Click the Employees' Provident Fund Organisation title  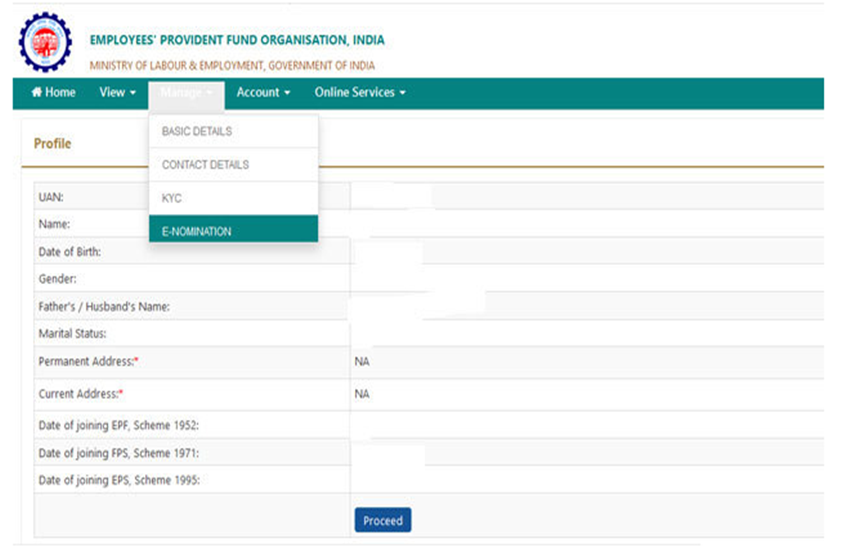click(x=236, y=41)
